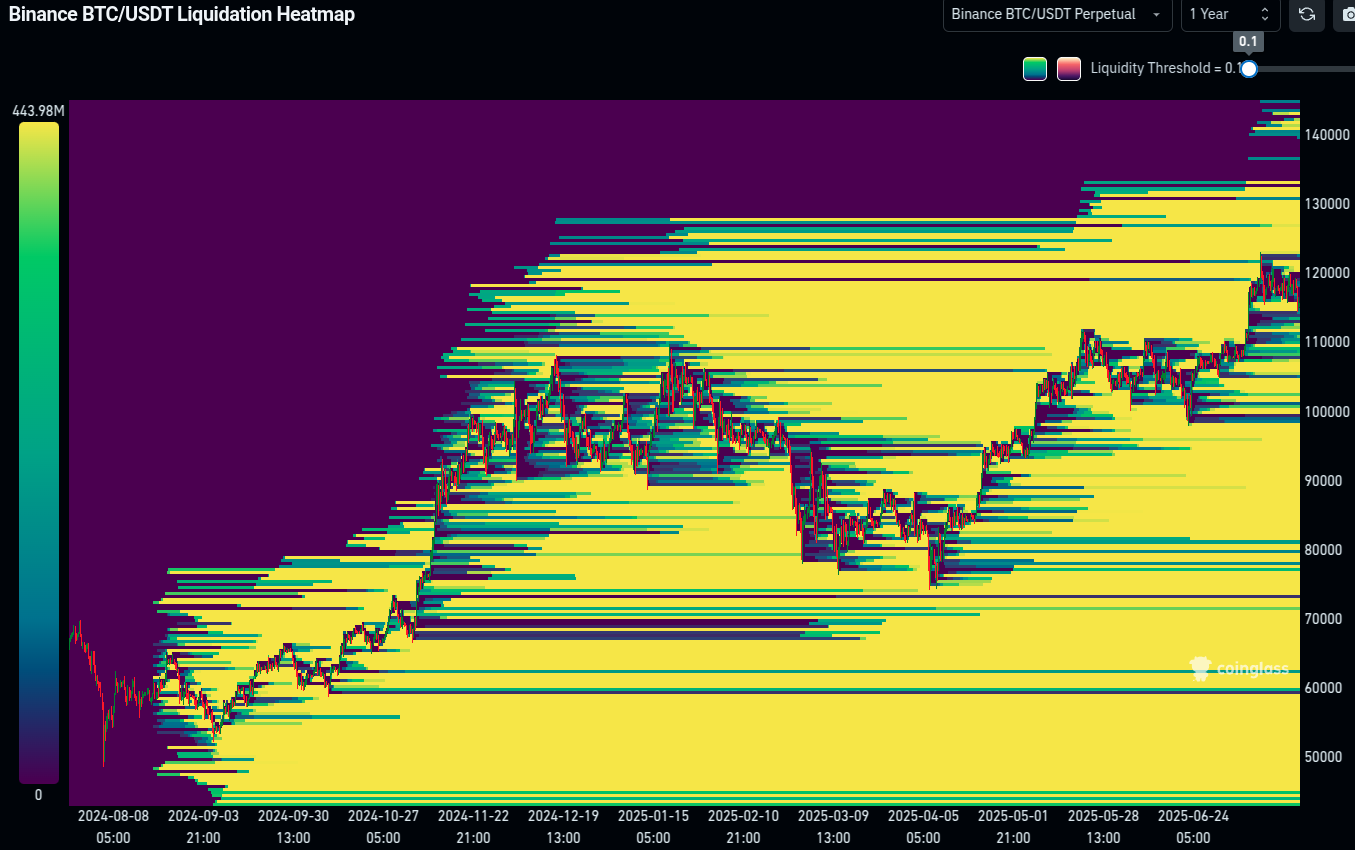Click the 0.1 slider tooltip value
The image size is (1355, 850).
click(x=1248, y=42)
